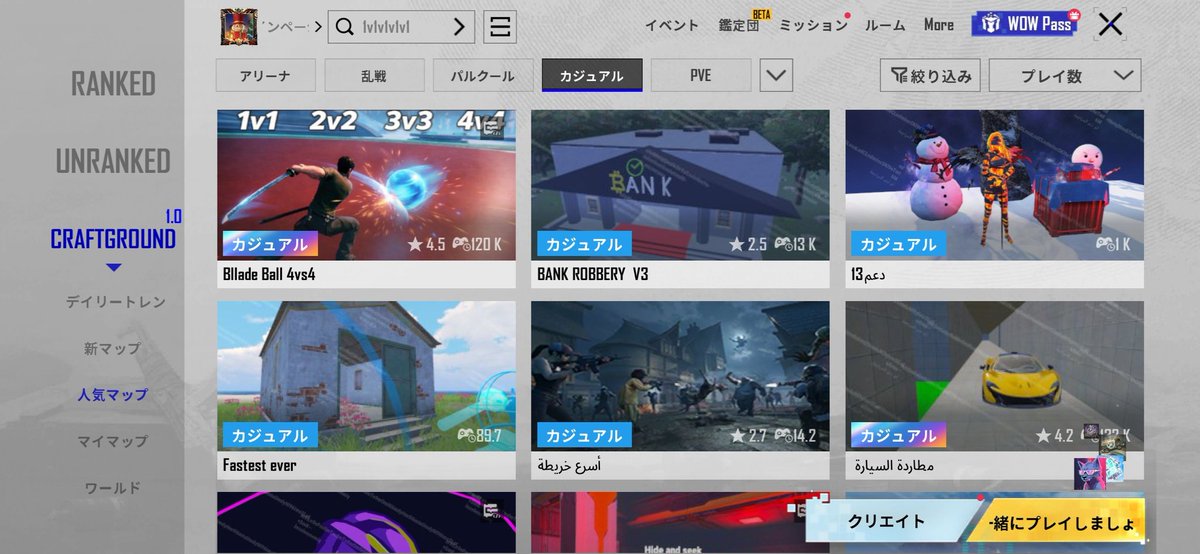The image size is (1200, 554).
Task: Select CRAFTGROUND mode
Action: click(113, 239)
